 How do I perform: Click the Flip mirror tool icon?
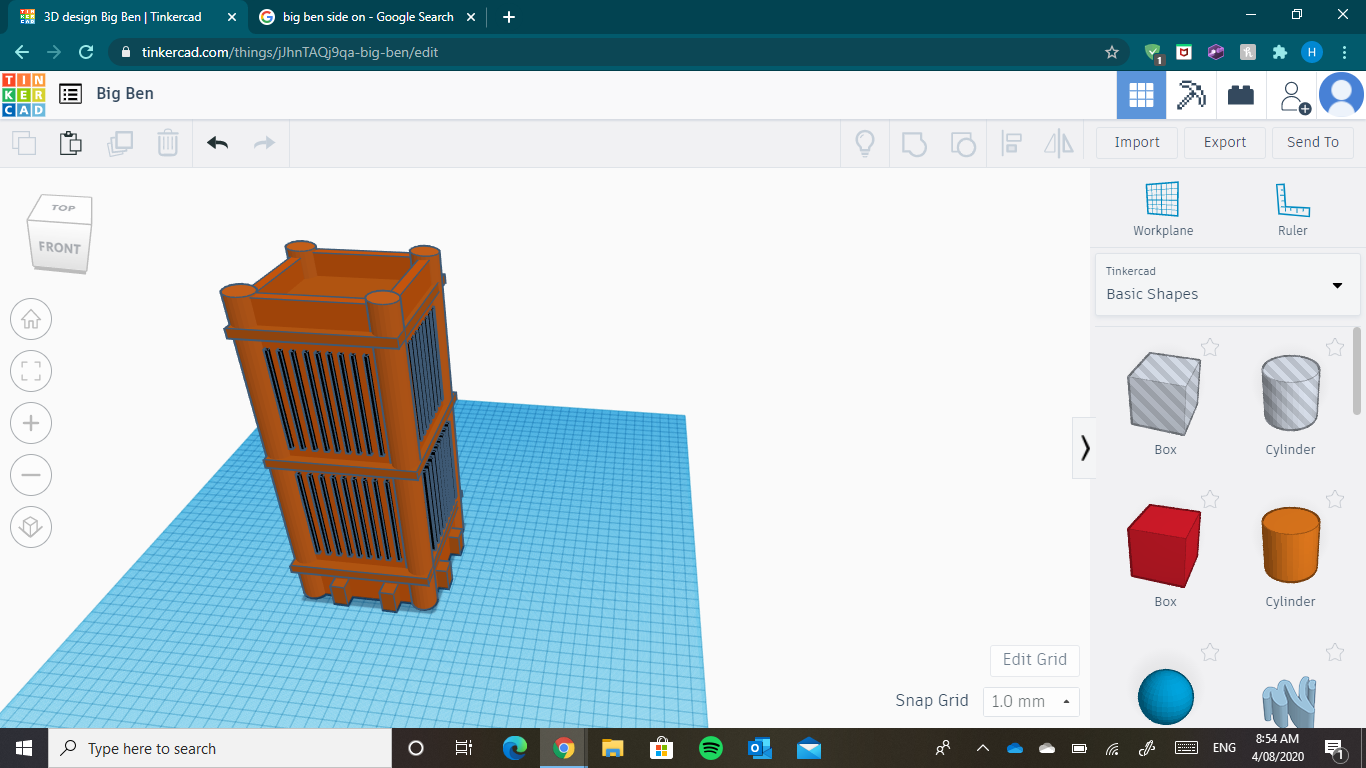1059,143
